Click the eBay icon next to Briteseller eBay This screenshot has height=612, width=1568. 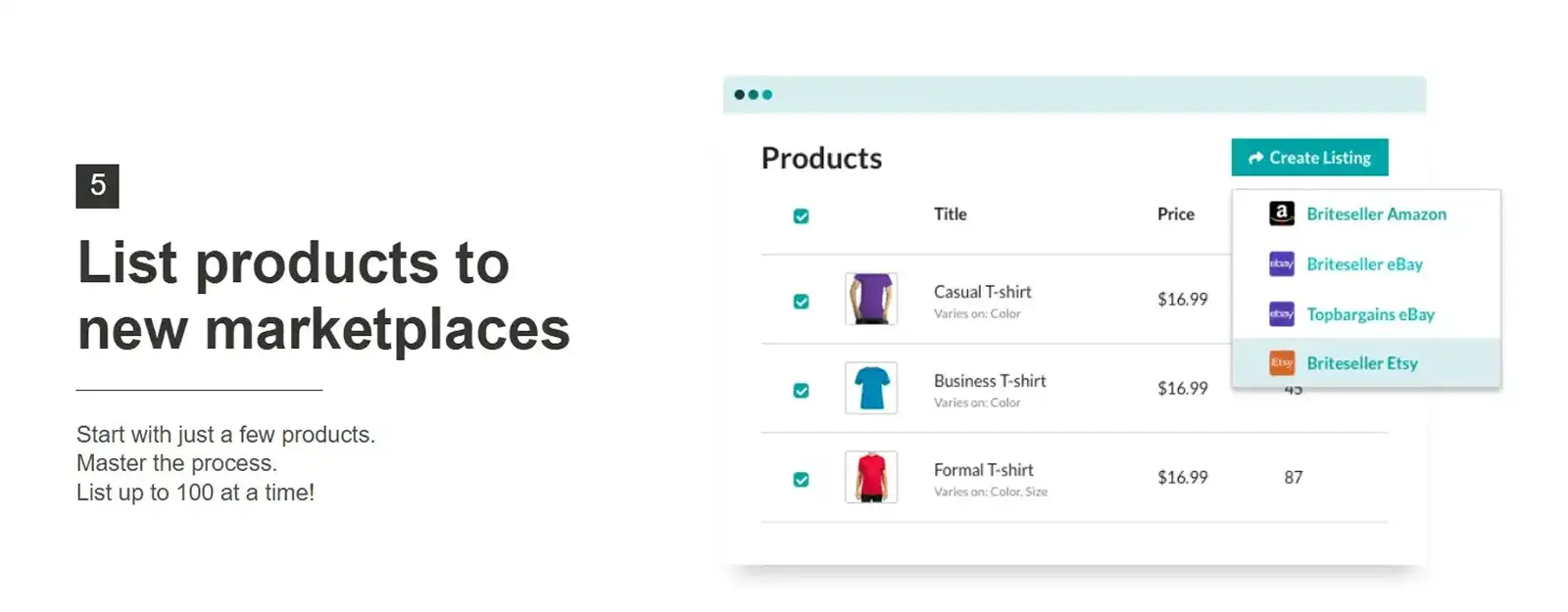click(x=1280, y=264)
